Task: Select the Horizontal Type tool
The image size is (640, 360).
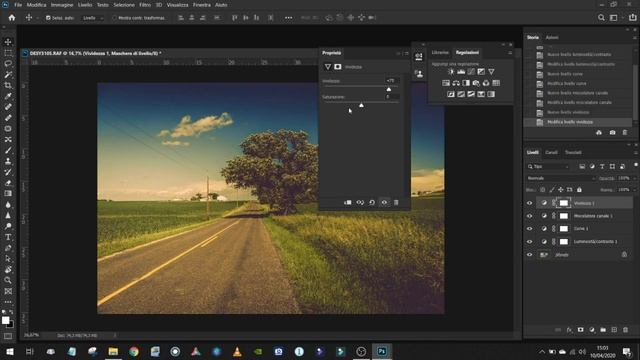Action: (x=8, y=237)
